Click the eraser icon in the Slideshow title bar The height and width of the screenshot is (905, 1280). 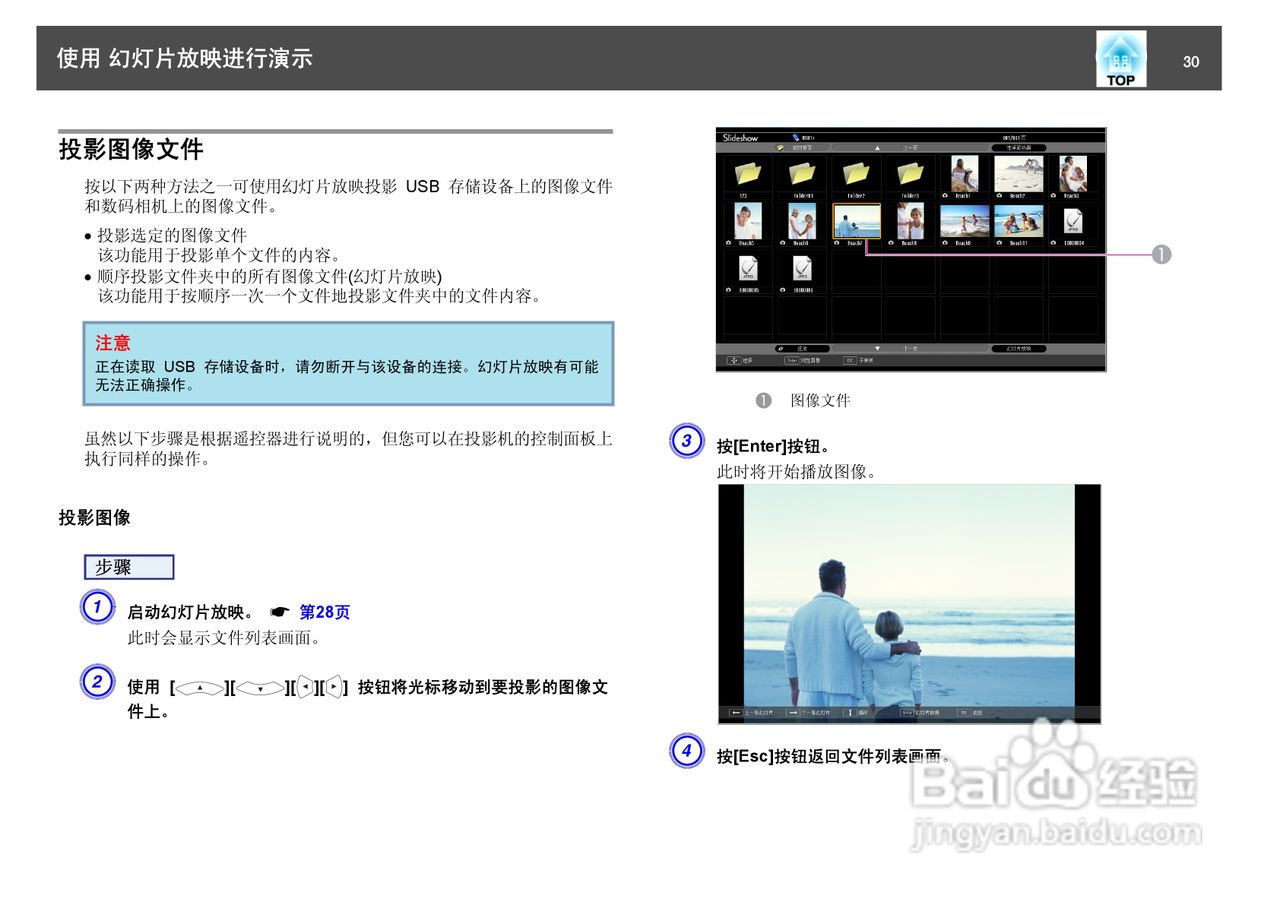click(795, 137)
